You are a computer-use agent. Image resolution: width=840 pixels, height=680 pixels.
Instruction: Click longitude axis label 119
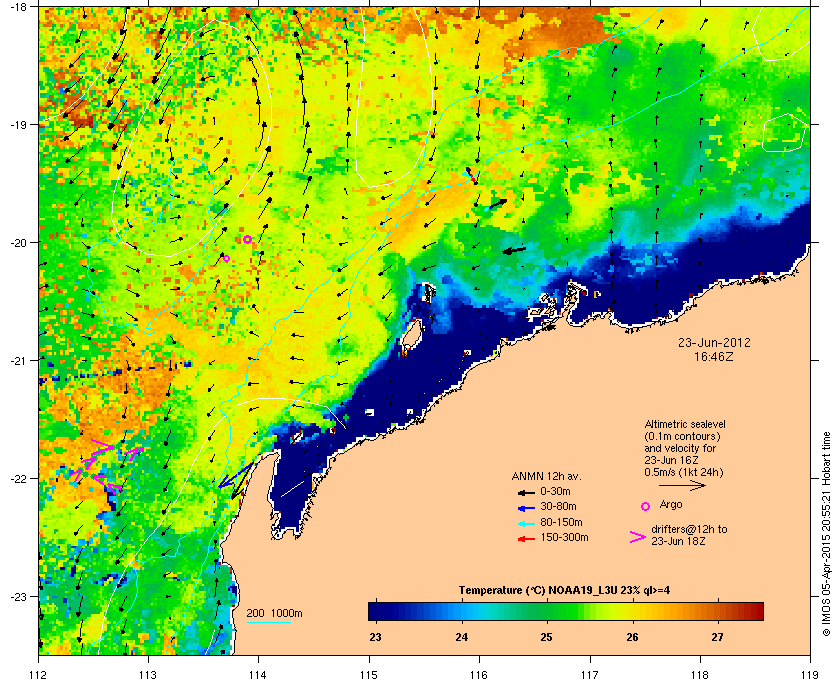(810, 675)
